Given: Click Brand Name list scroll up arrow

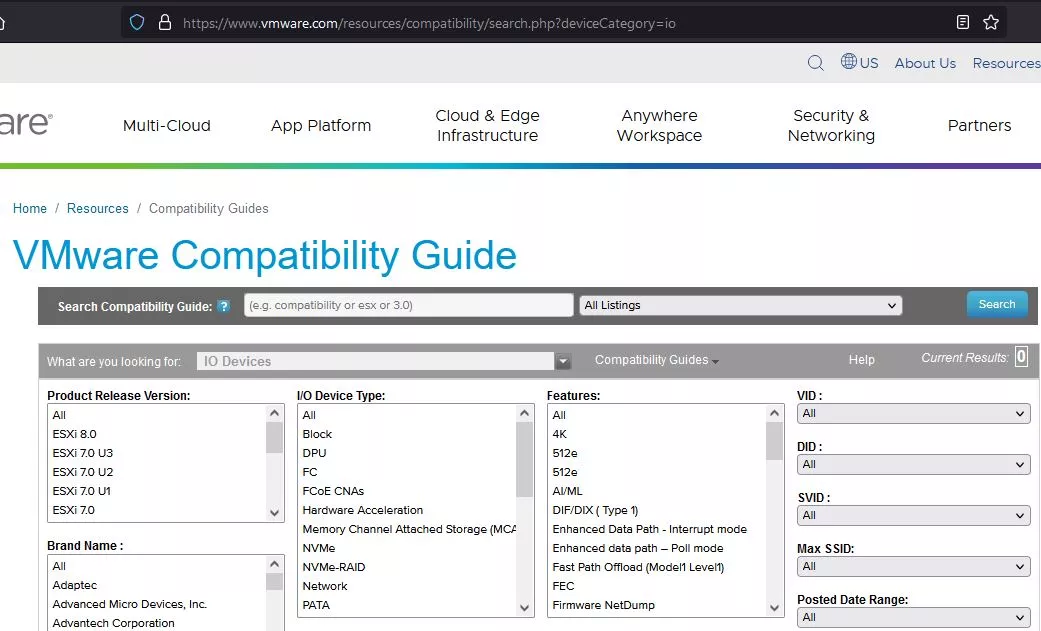Looking at the screenshot, I should click(x=274, y=565).
